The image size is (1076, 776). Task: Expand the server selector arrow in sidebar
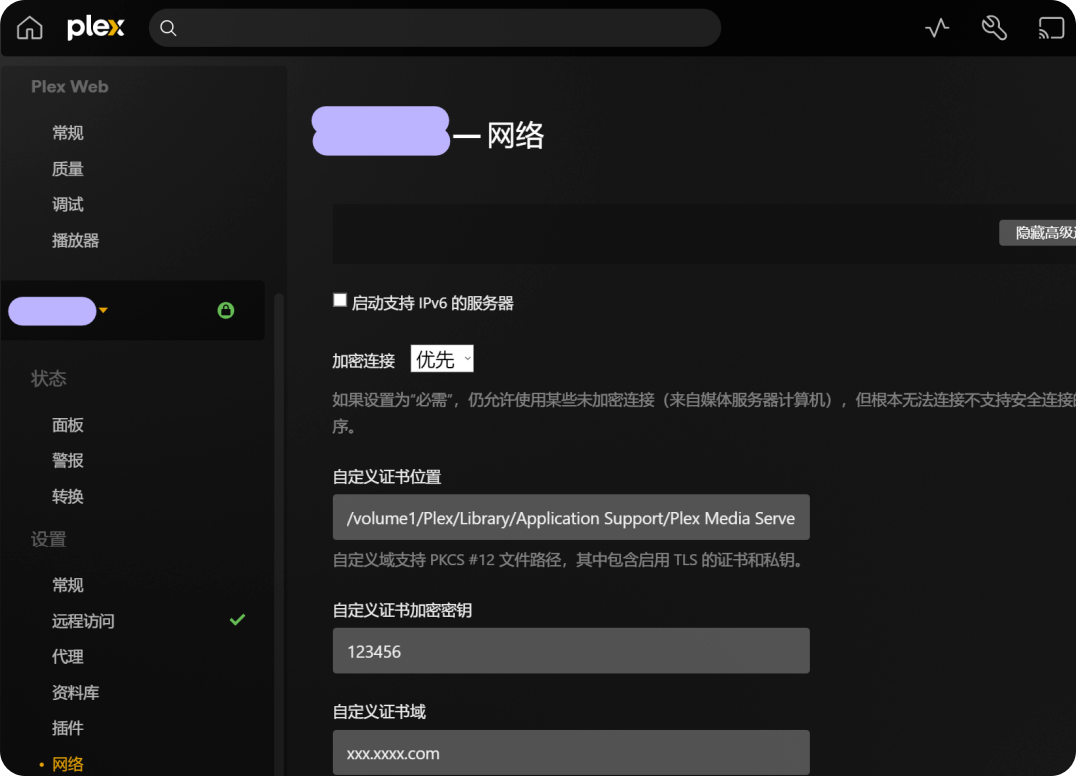tap(104, 310)
